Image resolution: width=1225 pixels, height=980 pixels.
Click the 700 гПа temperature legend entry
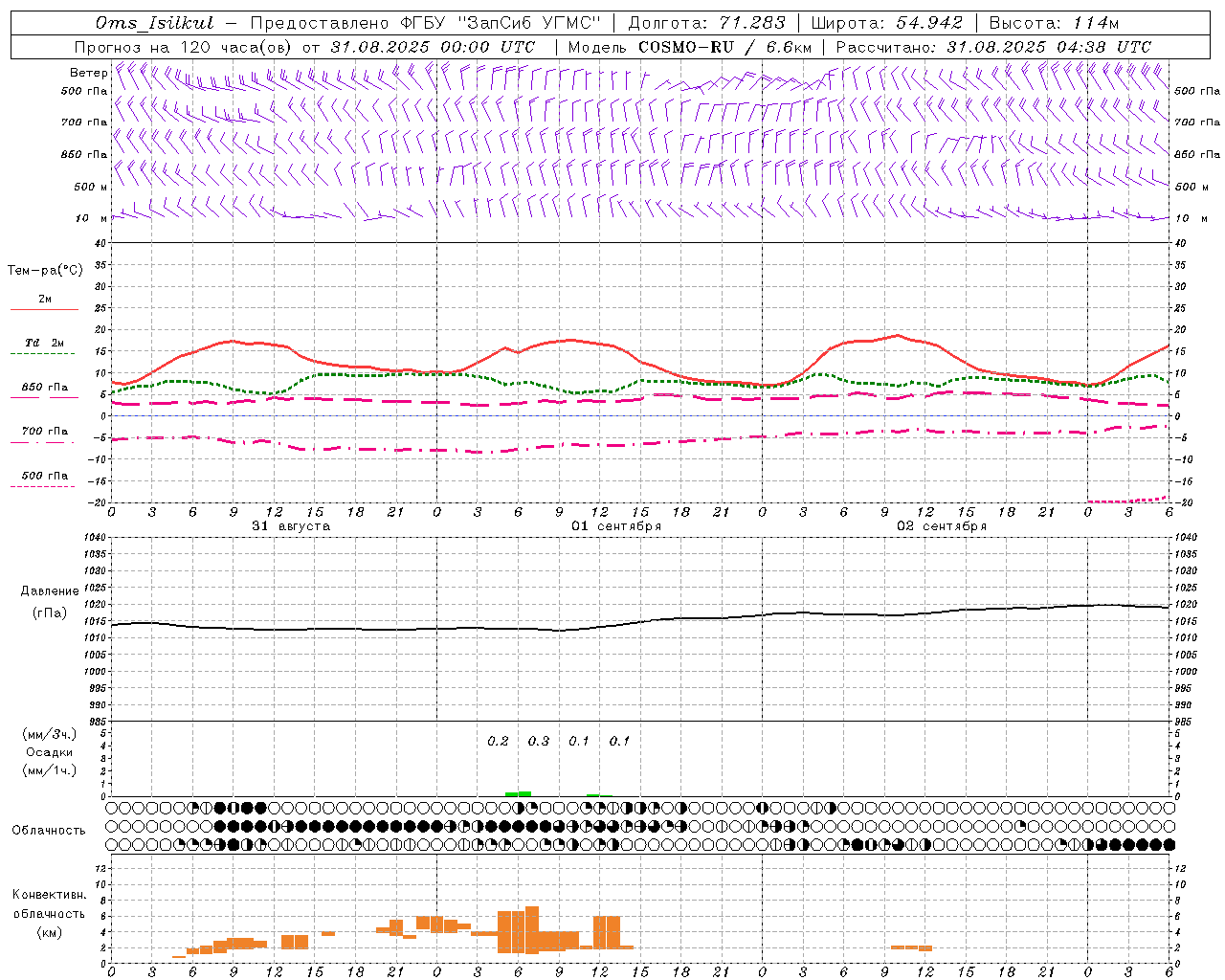(x=44, y=431)
